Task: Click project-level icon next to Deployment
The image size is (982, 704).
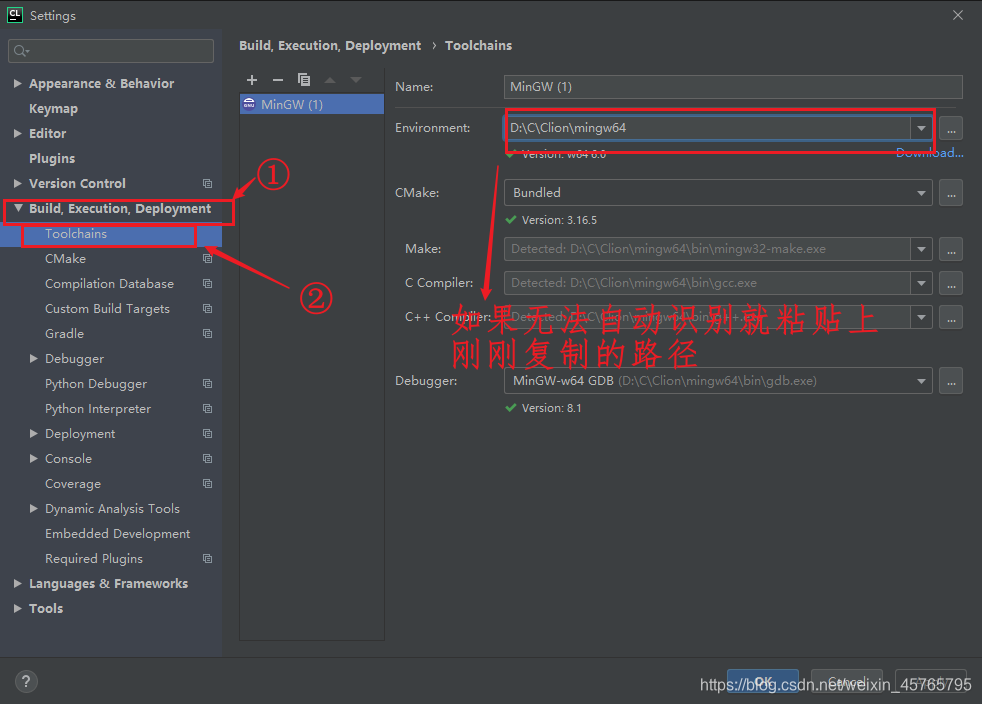Action: pos(207,434)
